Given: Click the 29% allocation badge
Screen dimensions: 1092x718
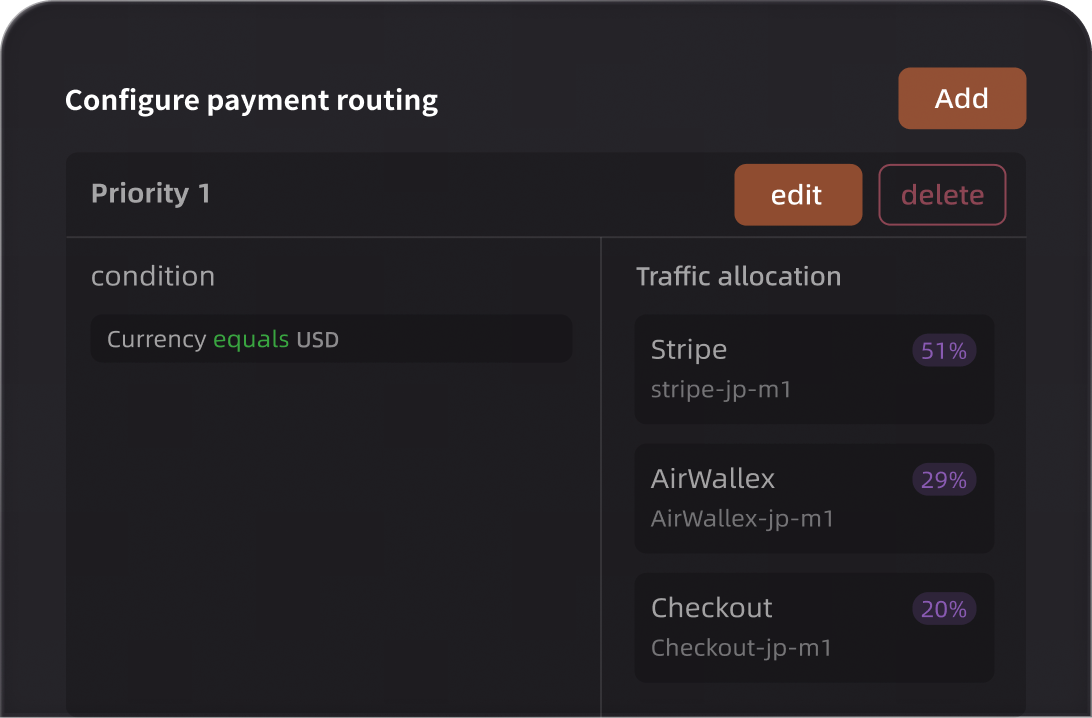Looking at the screenshot, I should tap(944, 480).
